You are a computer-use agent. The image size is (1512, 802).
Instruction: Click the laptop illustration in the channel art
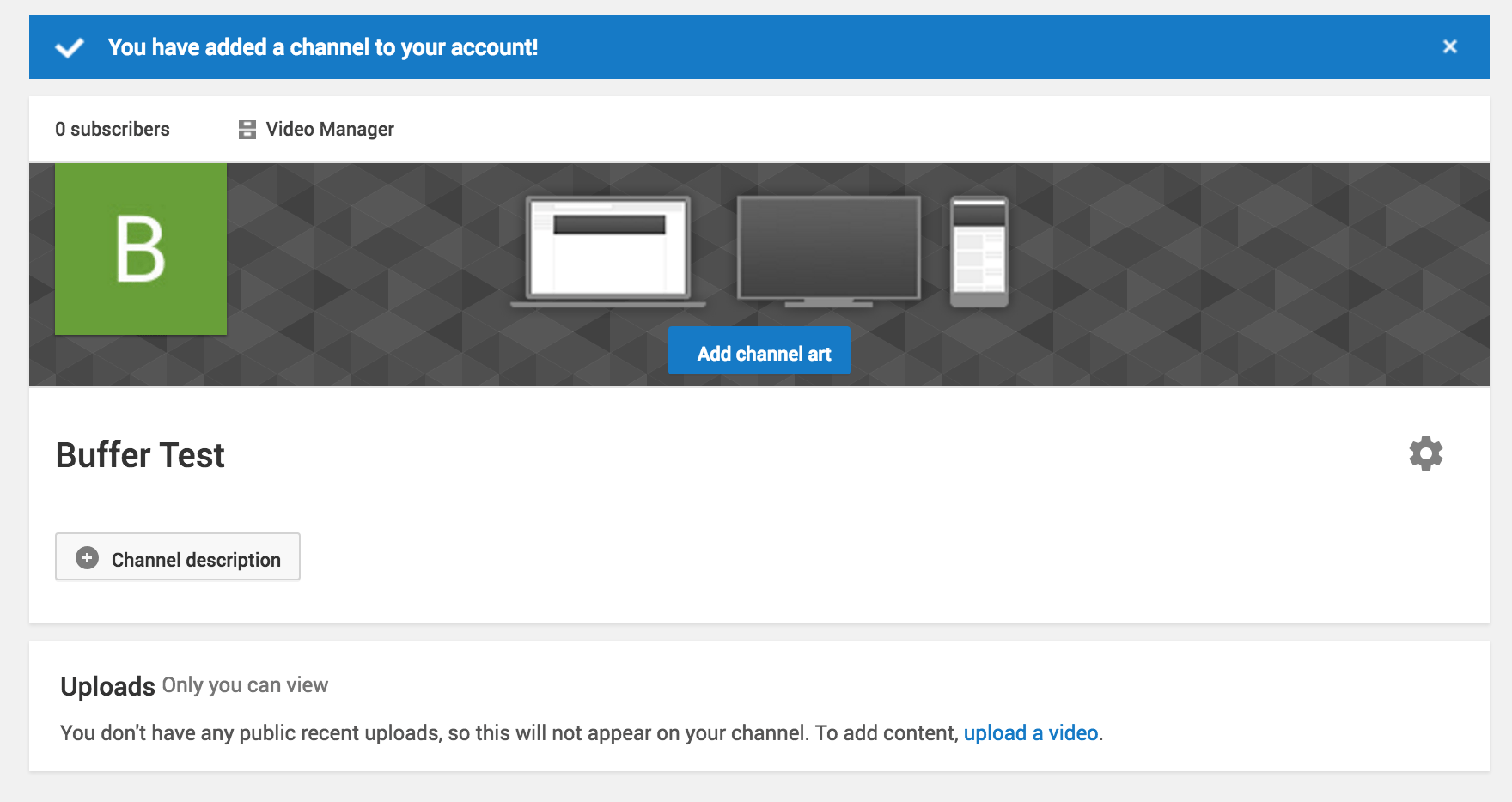click(608, 249)
